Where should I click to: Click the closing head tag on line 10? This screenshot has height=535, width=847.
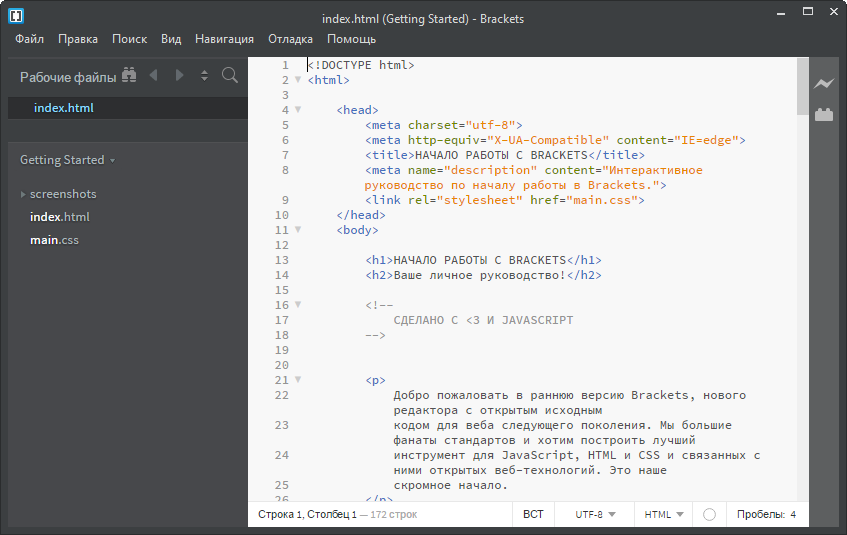(361, 215)
